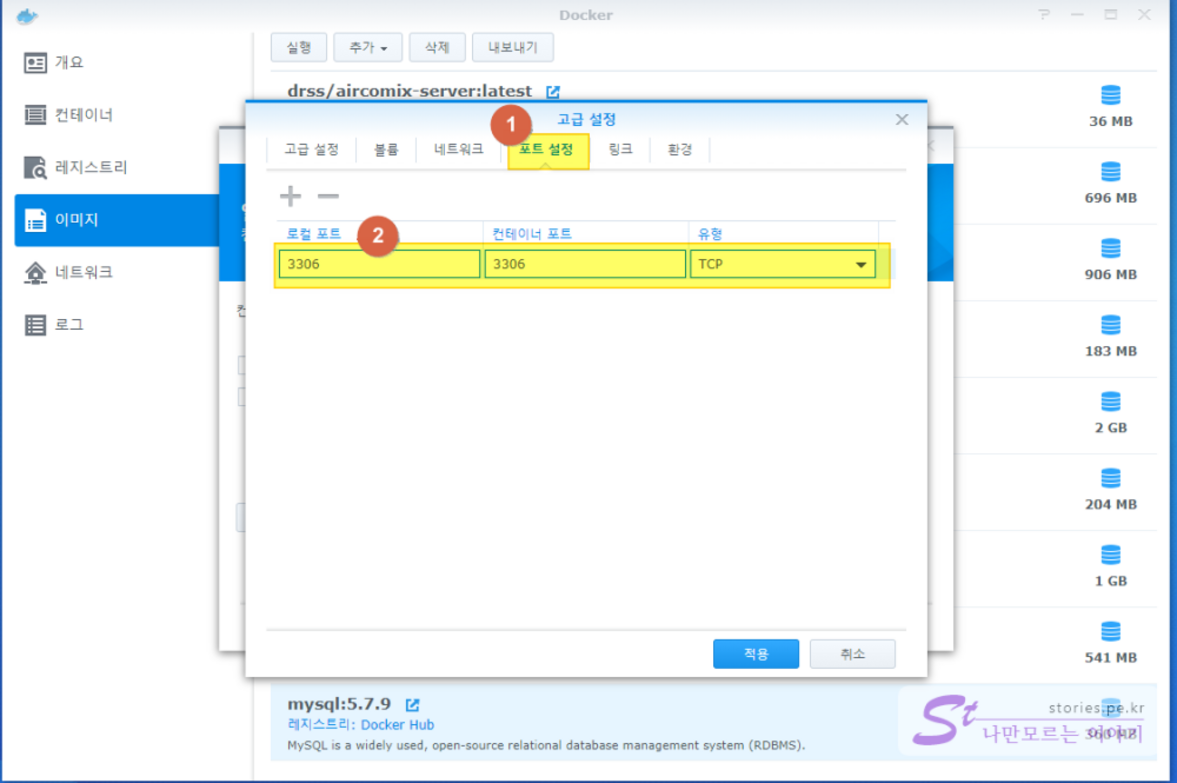Click the minus icon to remove port
1177x783 pixels.
click(328, 196)
